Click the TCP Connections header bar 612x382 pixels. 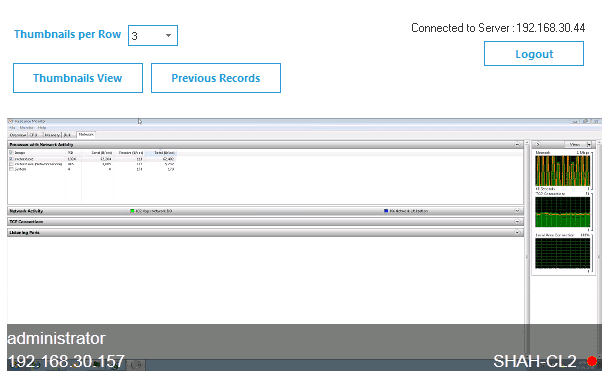(265, 222)
